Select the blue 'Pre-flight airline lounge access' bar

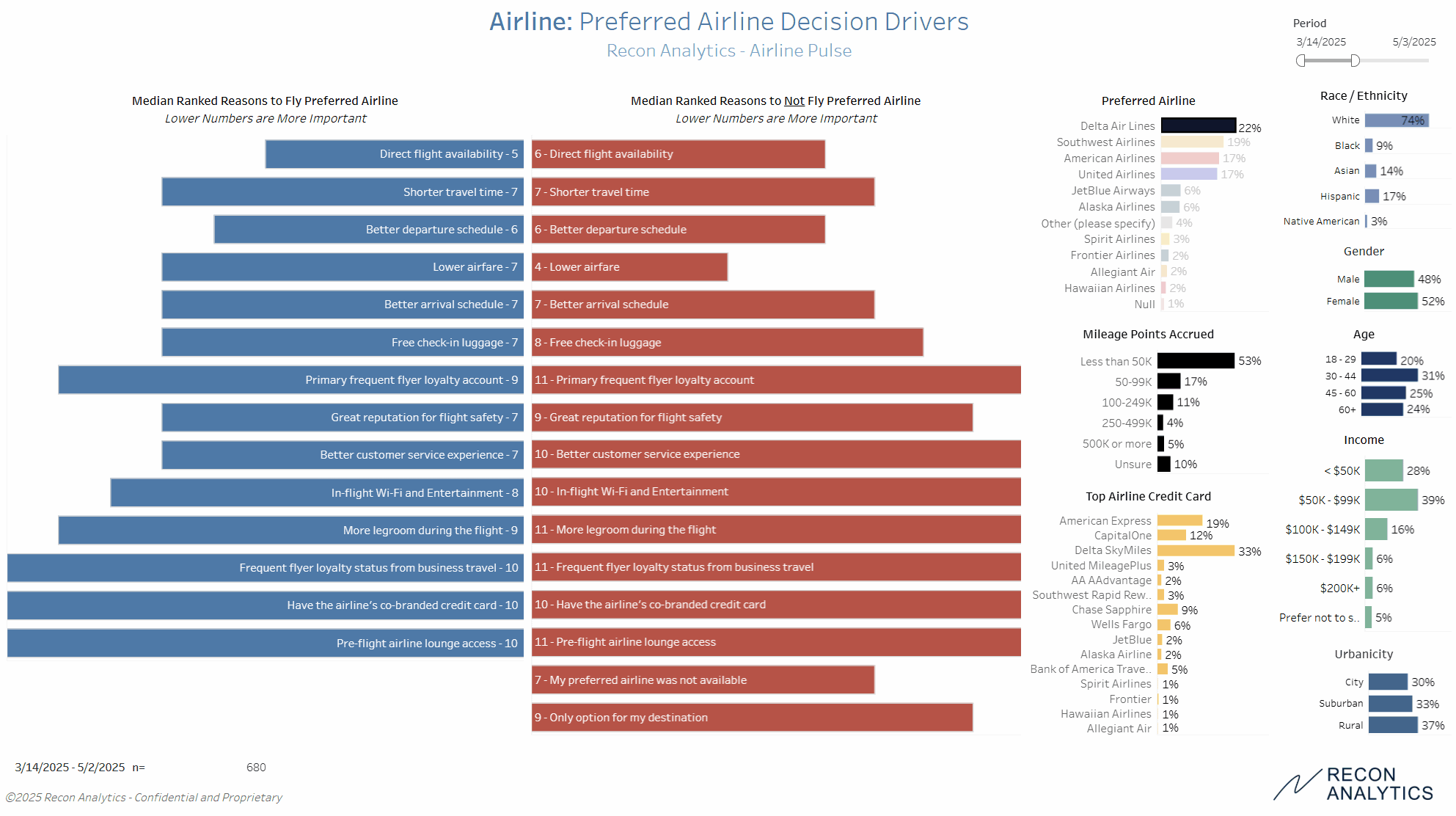(x=265, y=643)
